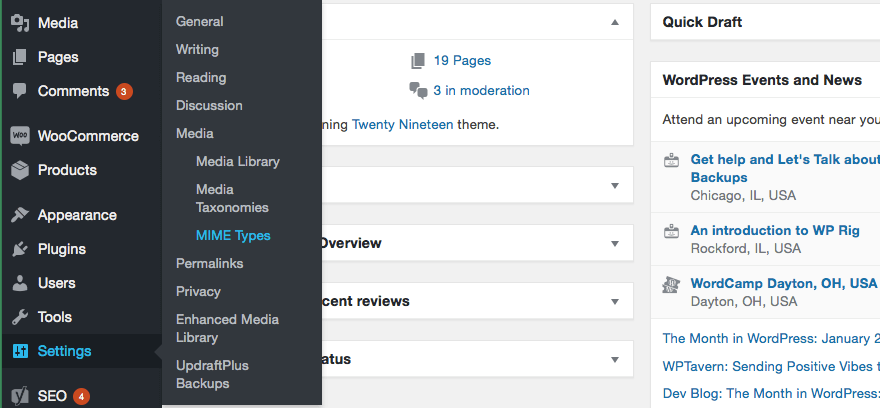Expand the recent reviews widget arrow

[615, 301]
